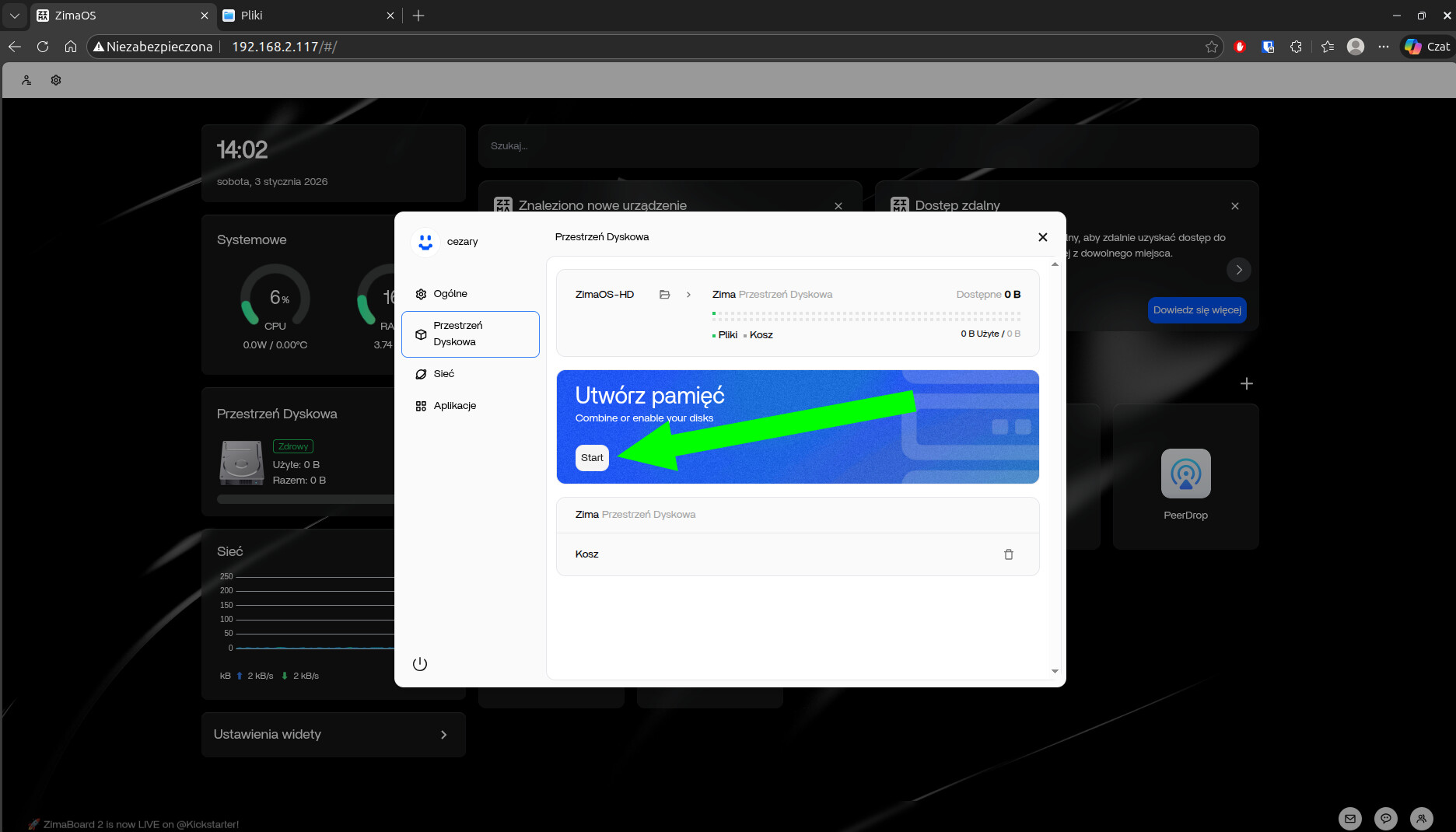Click the plus icon to add an app
The height and width of the screenshot is (832, 1456).
tap(1246, 383)
